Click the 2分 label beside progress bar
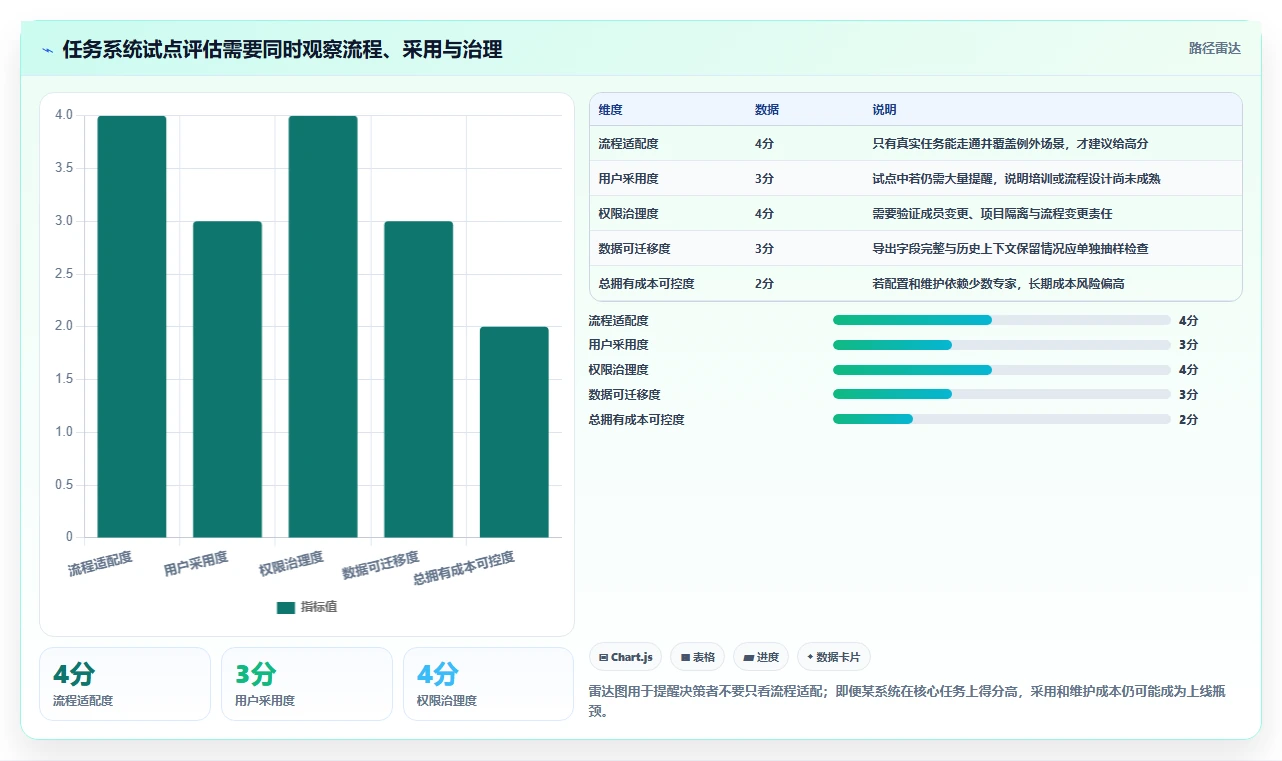The width and height of the screenshot is (1282, 761). (x=1188, y=420)
